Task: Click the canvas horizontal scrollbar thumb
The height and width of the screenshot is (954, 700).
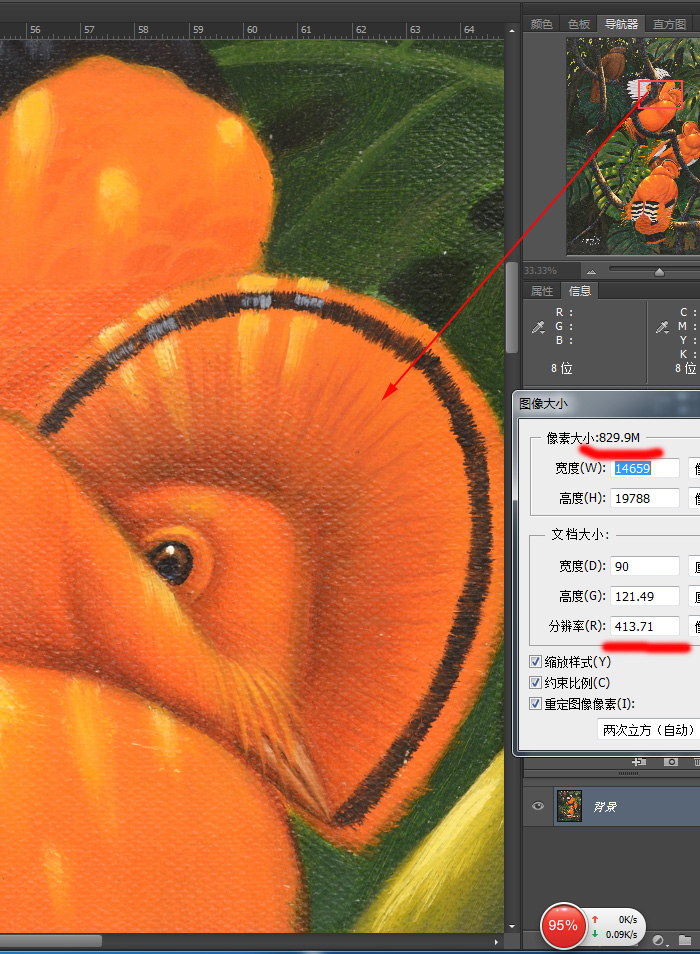Action: coord(51,941)
